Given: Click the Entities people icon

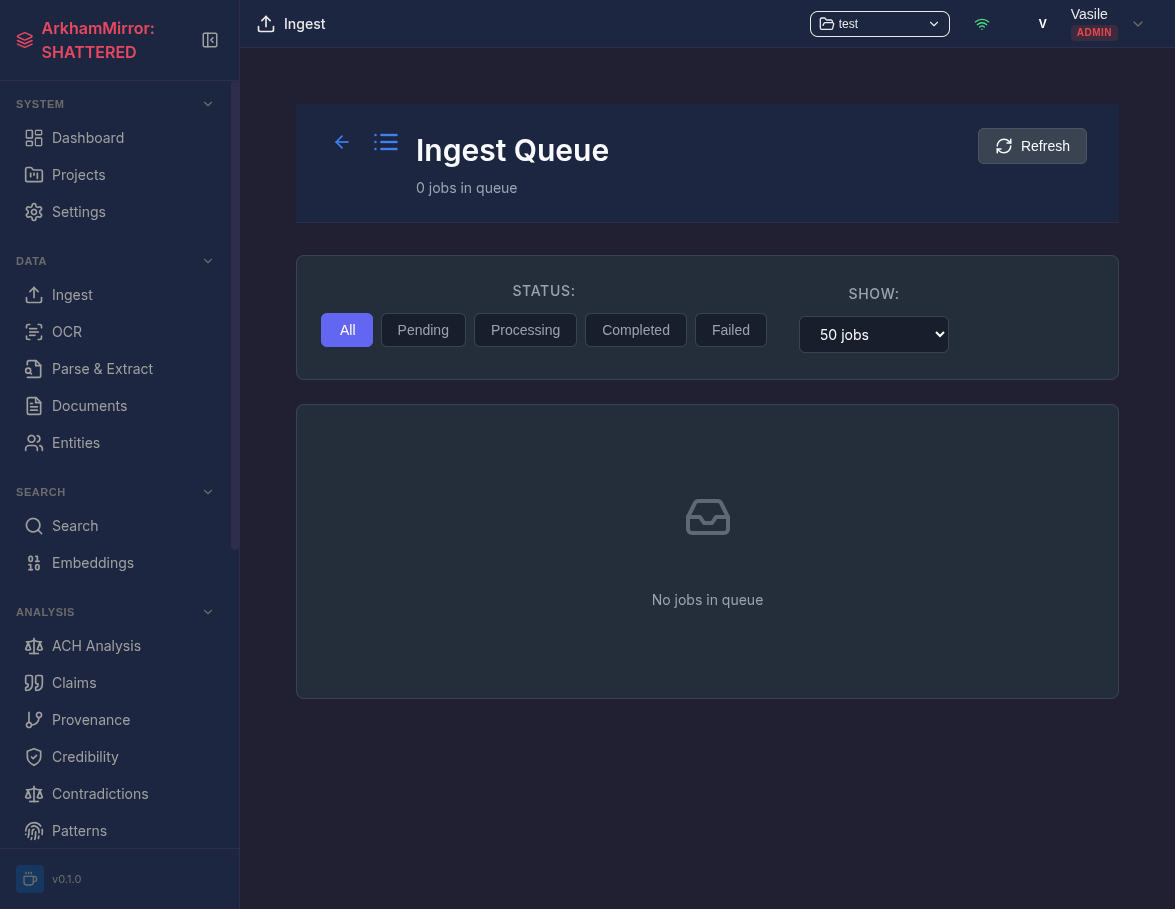Looking at the screenshot, I should coord(34,443).
